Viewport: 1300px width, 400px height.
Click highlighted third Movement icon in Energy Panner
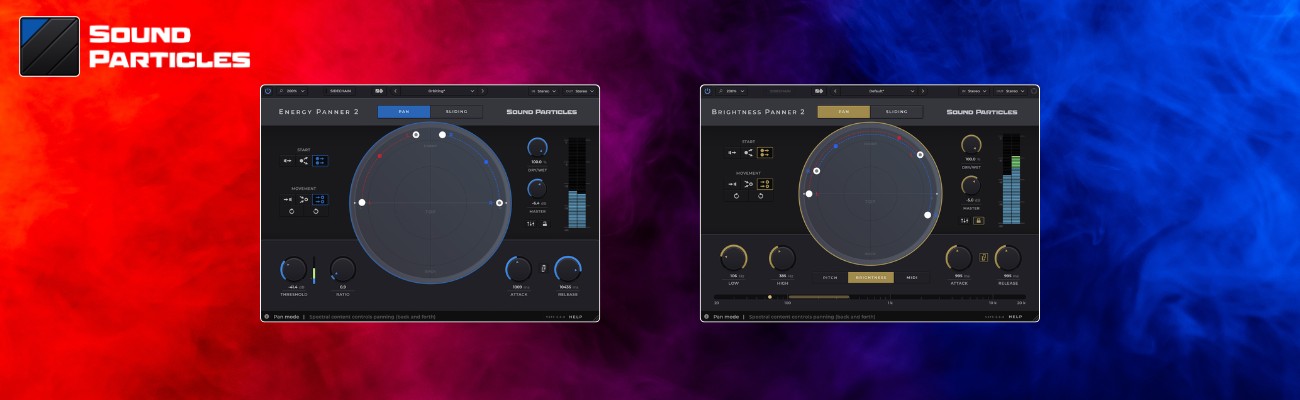pos(320,199)
